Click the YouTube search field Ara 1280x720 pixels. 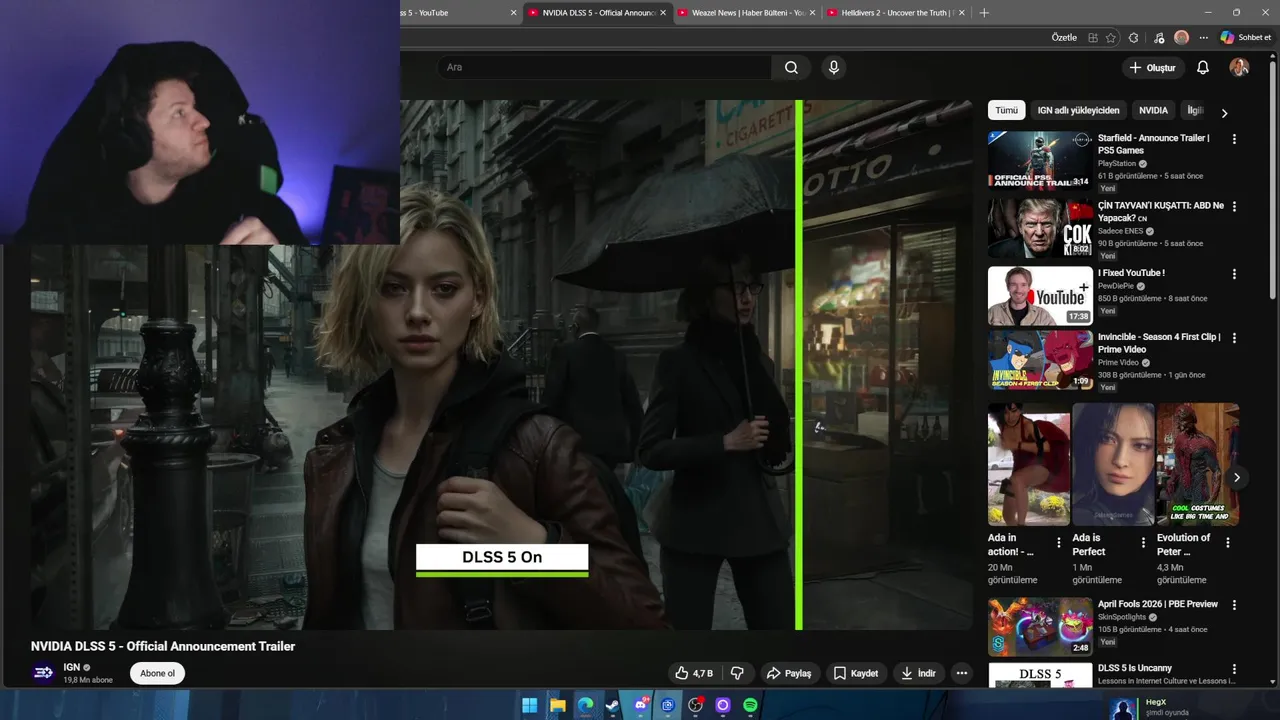(604, 67)
